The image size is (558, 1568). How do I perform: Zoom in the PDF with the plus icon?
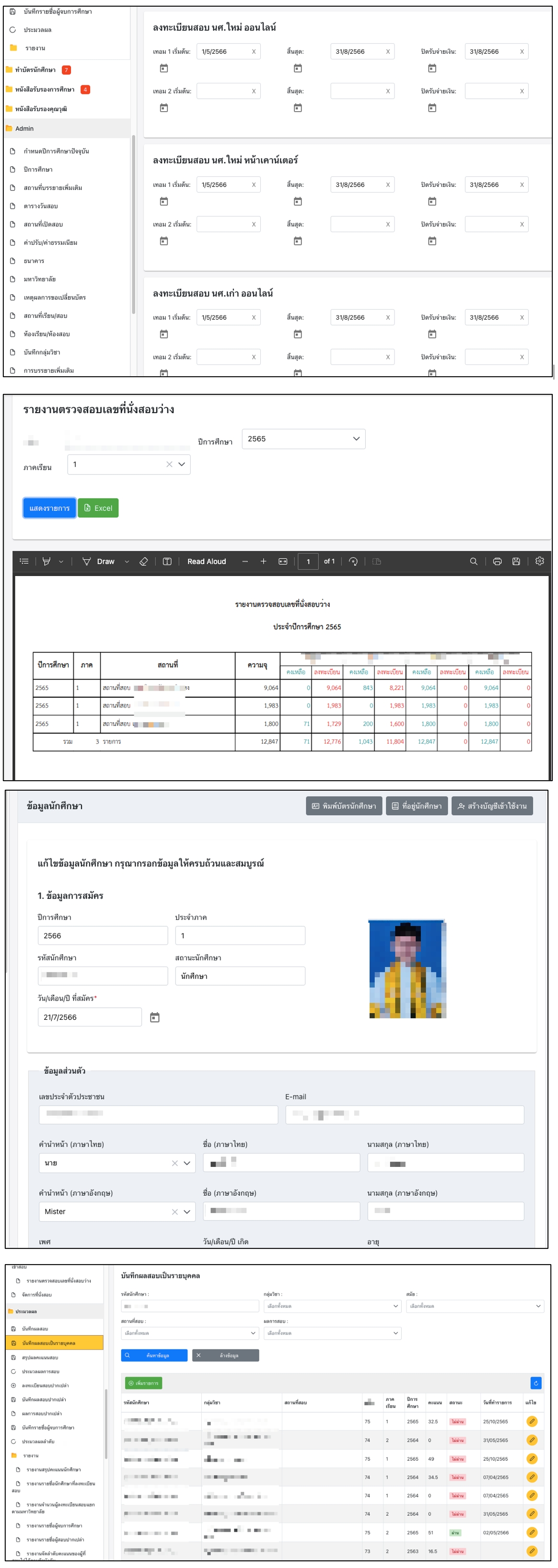(263, 561)
